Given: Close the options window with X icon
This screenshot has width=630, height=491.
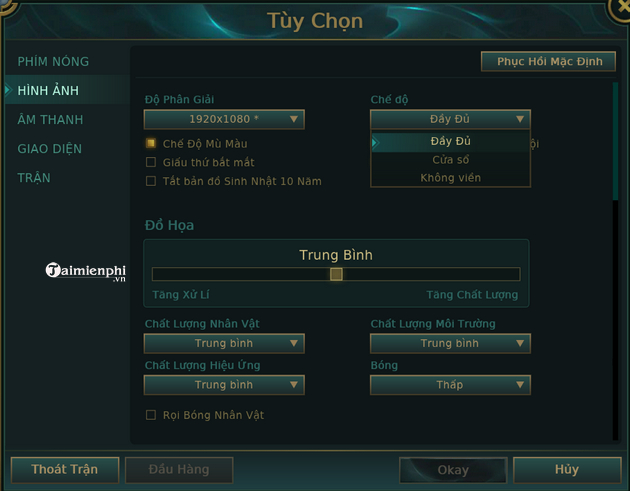Looking at the screenshot, I should coord(622,9).
